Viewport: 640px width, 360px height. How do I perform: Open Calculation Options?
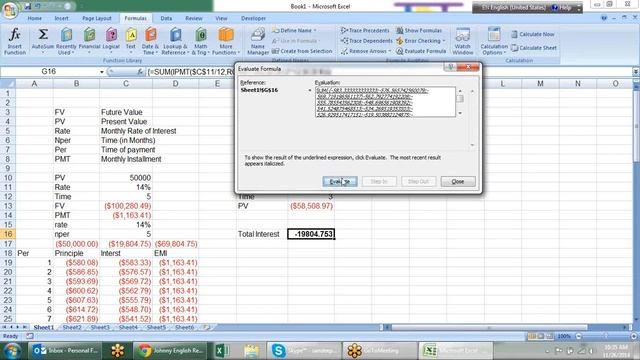493,41
